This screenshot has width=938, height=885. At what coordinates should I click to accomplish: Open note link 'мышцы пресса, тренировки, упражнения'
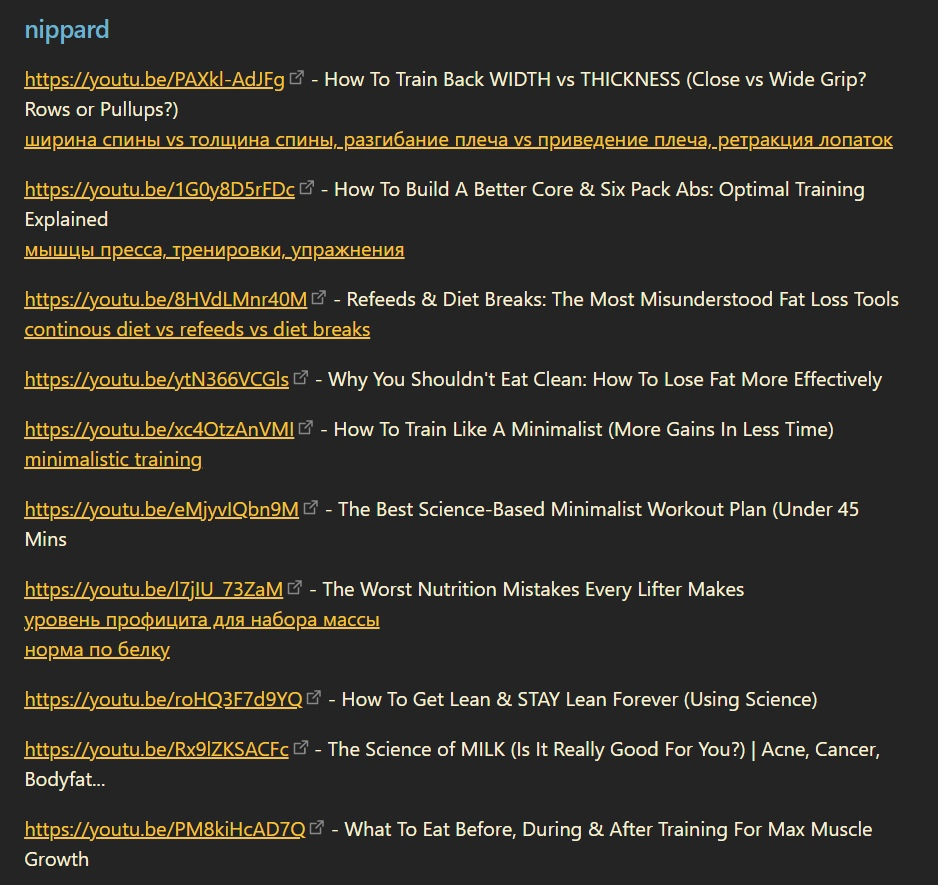point(214,250)
